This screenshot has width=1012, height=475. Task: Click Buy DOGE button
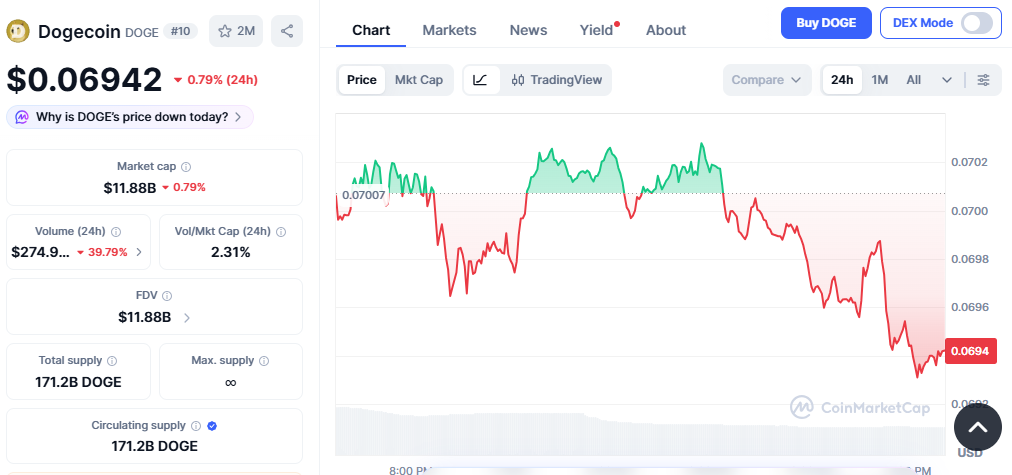tap(826, 23)
